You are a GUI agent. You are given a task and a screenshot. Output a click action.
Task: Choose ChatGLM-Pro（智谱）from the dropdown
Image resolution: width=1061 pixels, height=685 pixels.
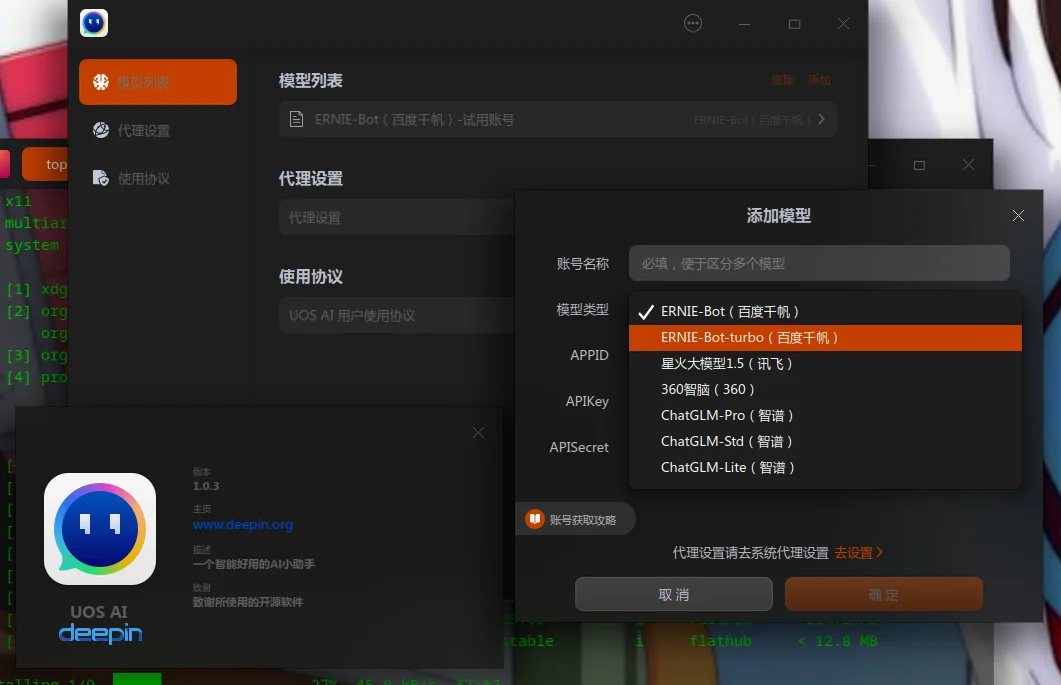click(x=825, y=416)
